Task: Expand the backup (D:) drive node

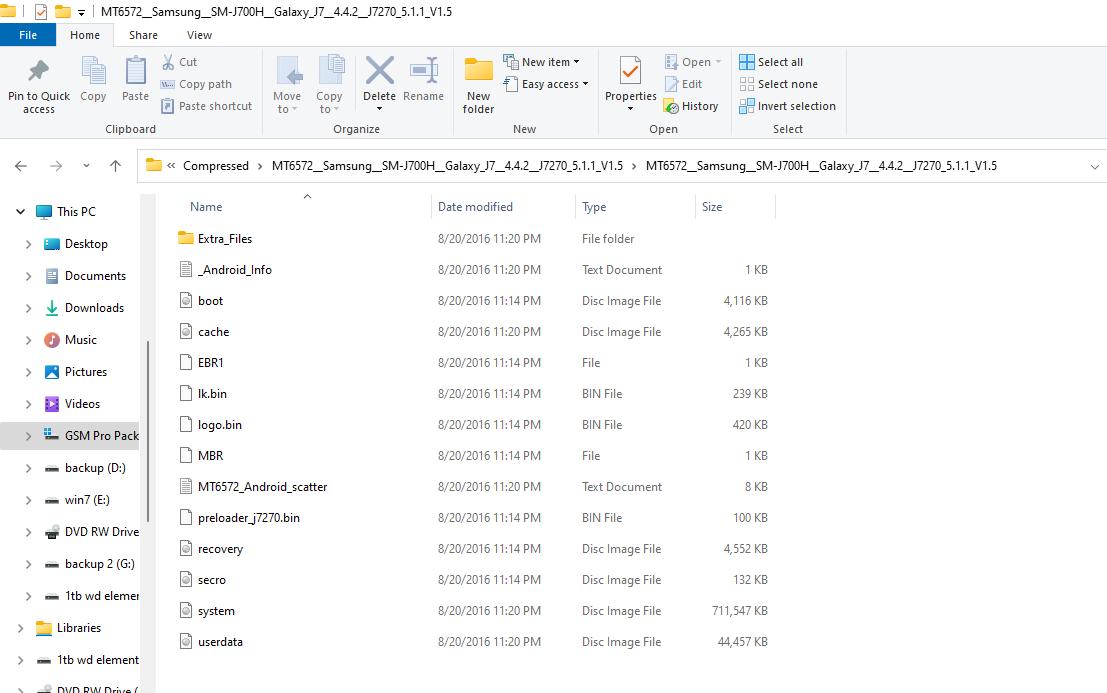Action: click(x=28, y=468)
